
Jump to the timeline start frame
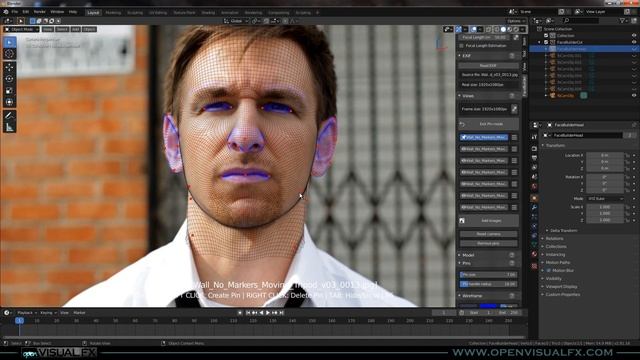tap(248, 313)
